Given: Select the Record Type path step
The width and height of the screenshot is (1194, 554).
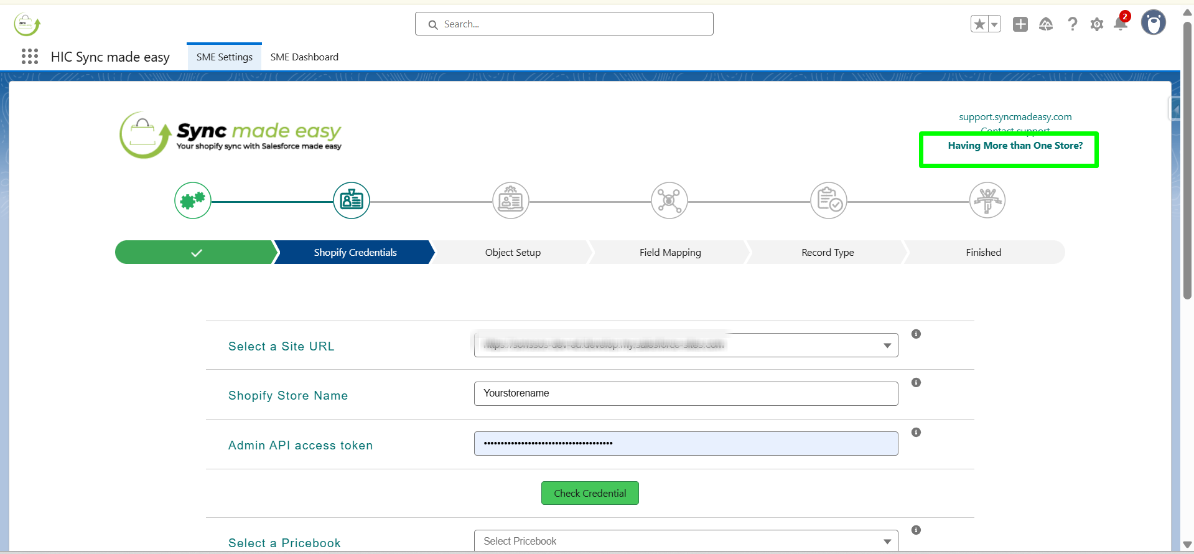Looking at the screenshot, I should click(x=828, y=253).
